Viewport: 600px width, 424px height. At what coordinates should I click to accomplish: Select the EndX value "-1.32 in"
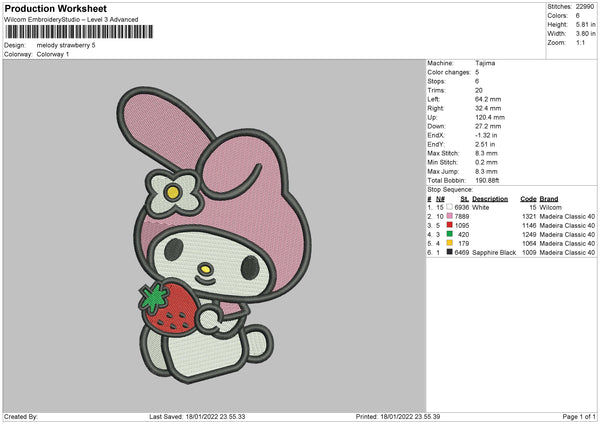point(486,135)
